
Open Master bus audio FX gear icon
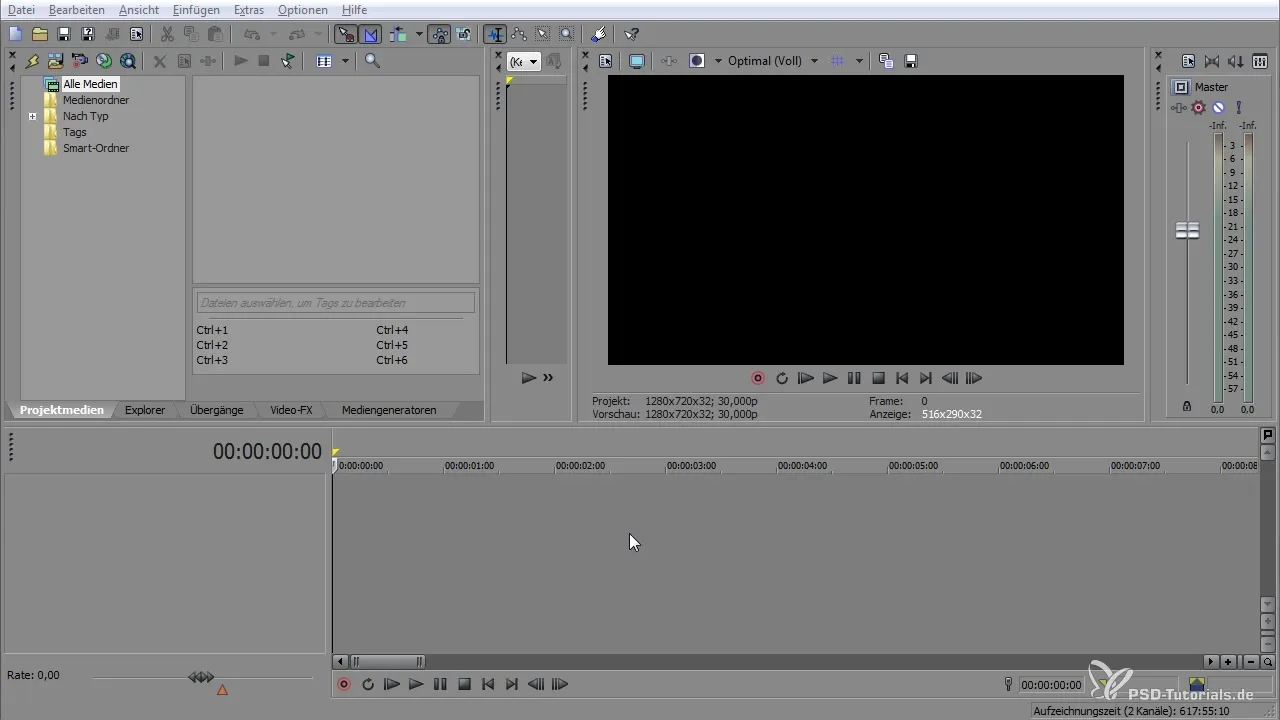click(1198, 108)
